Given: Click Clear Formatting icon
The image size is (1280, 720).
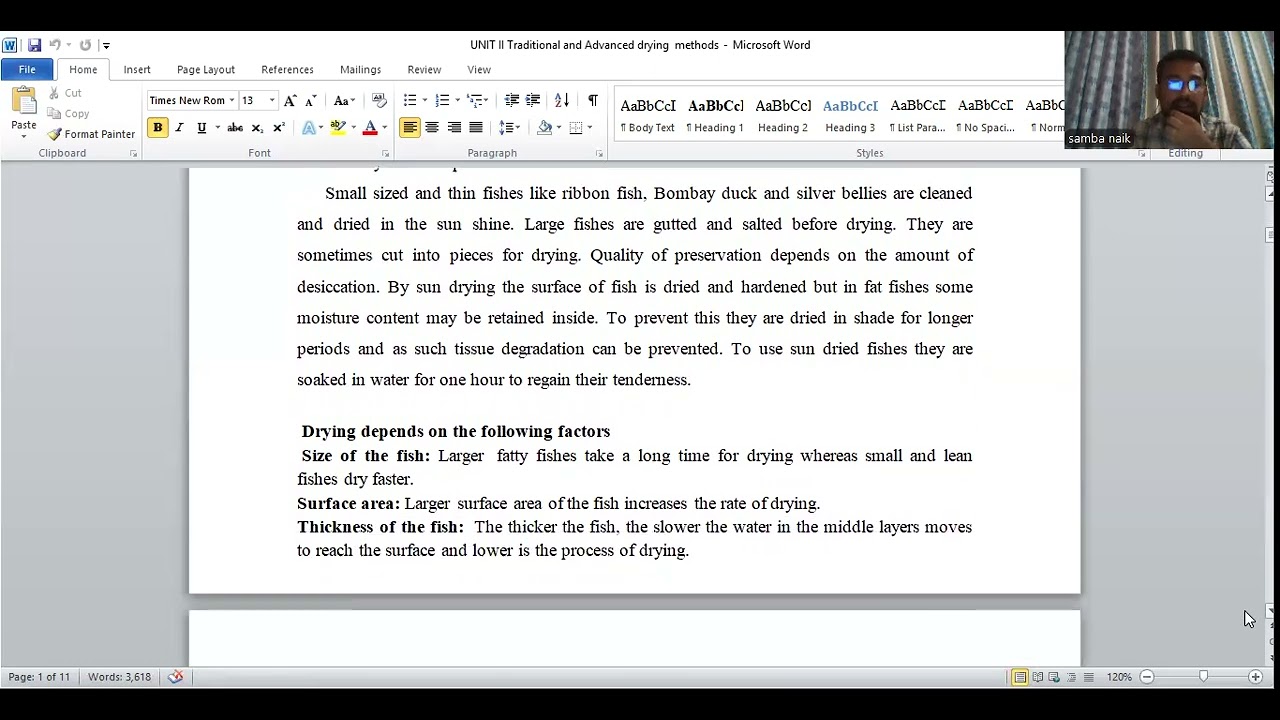Looking at the screenshot, I should coord(379,100).
